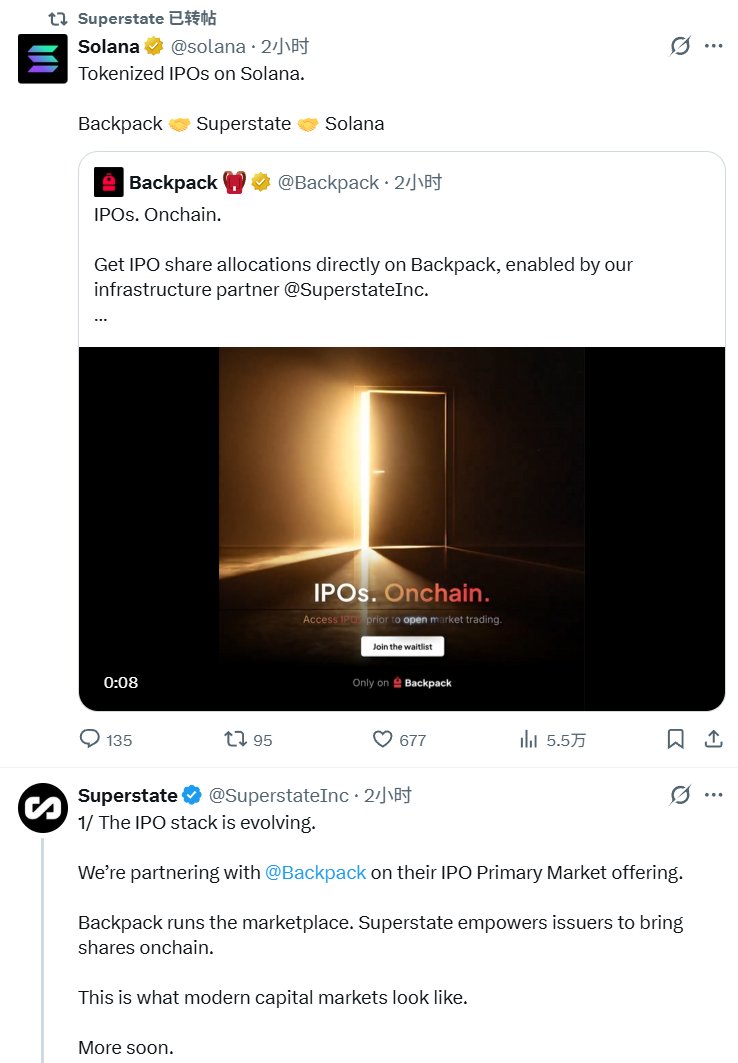Click the Backpack avatar in quoted post
The height and width of the screenshot is (1063, 738).
(108, 182)
